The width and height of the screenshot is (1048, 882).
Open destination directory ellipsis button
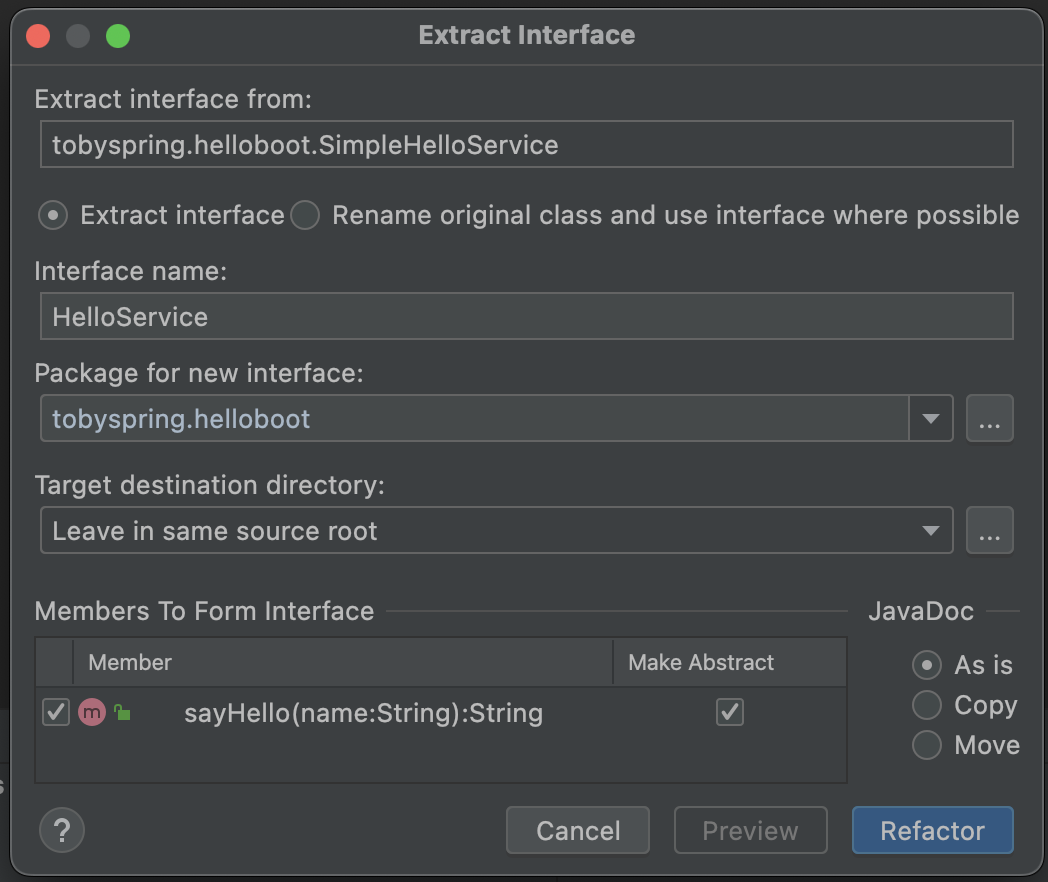pos(989,531)
